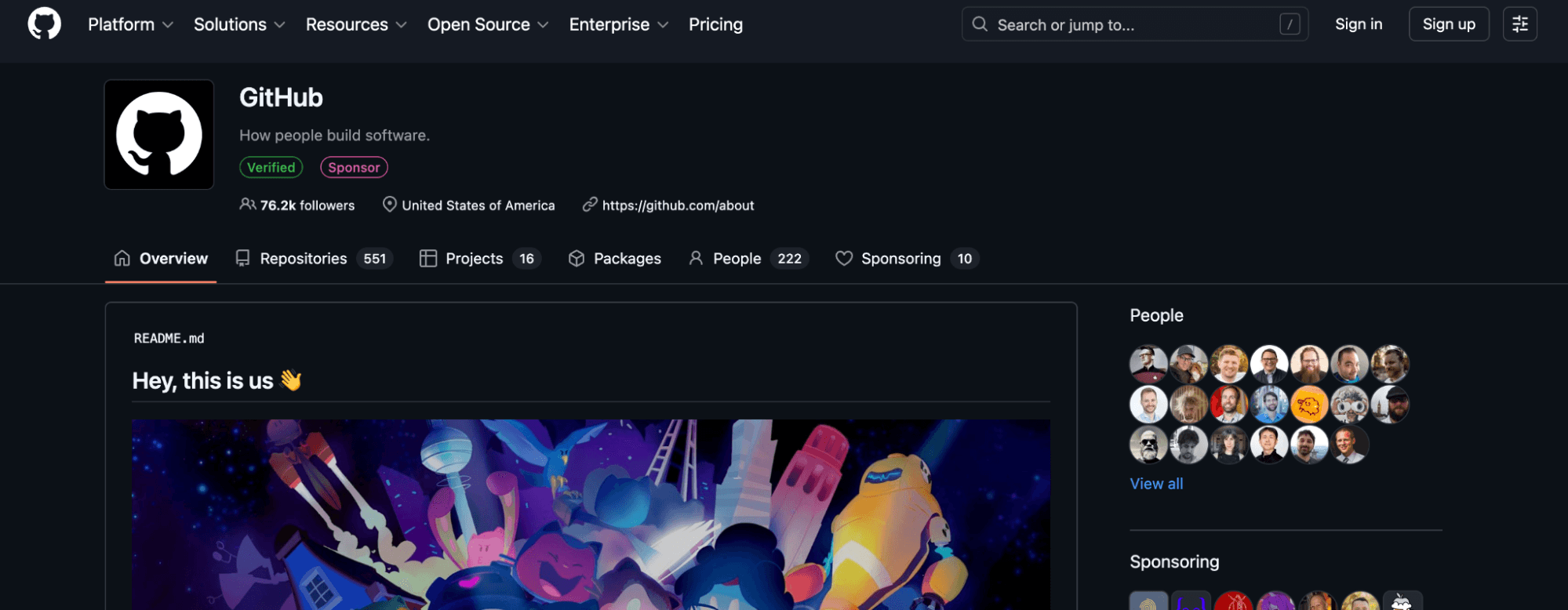Click the People person icon
The height and width of the screenshot is (610, 1568).
pyautogui.click(x=696, y=258)
